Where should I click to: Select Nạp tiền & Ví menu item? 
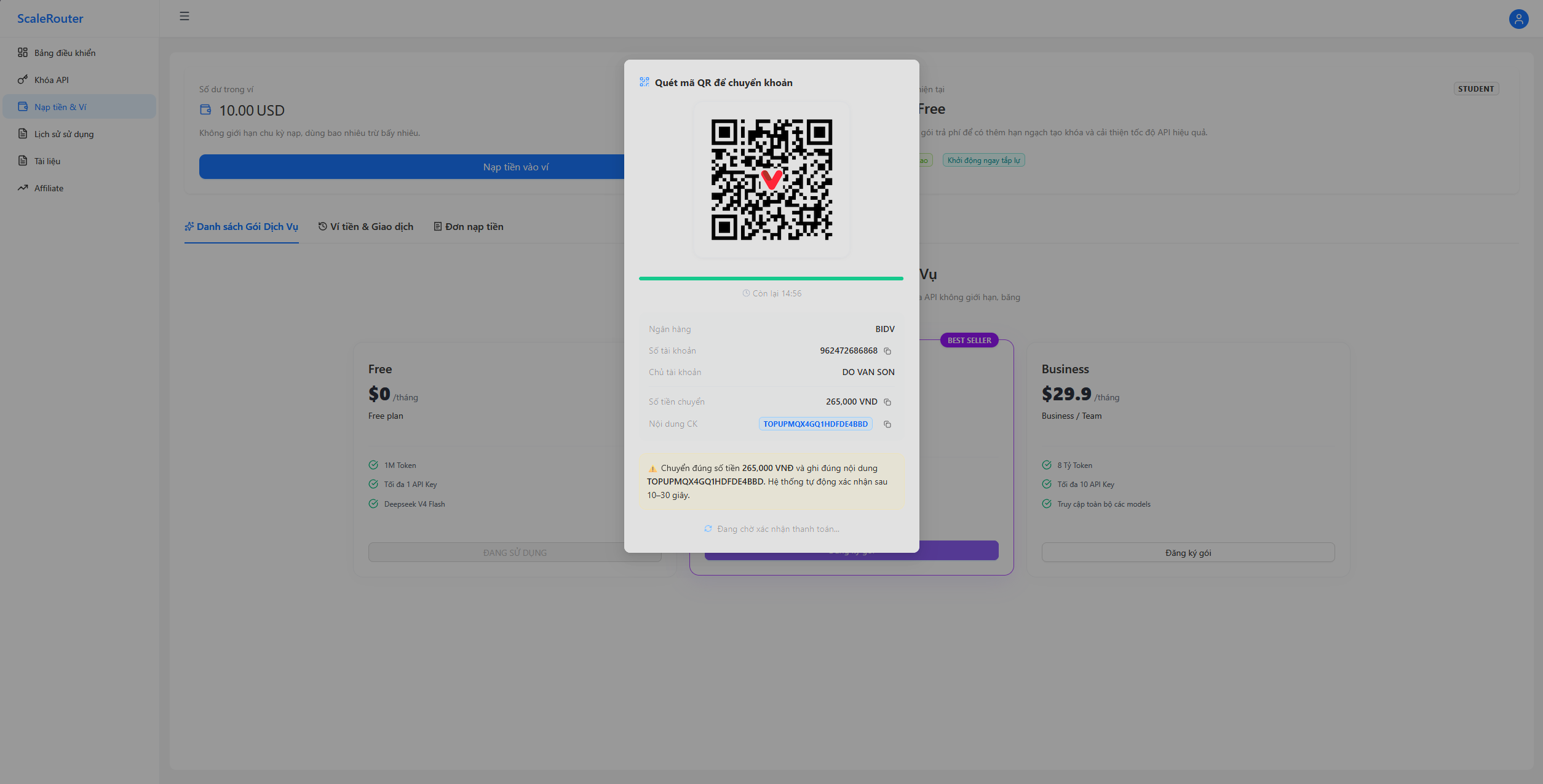(x=79, y=107)
